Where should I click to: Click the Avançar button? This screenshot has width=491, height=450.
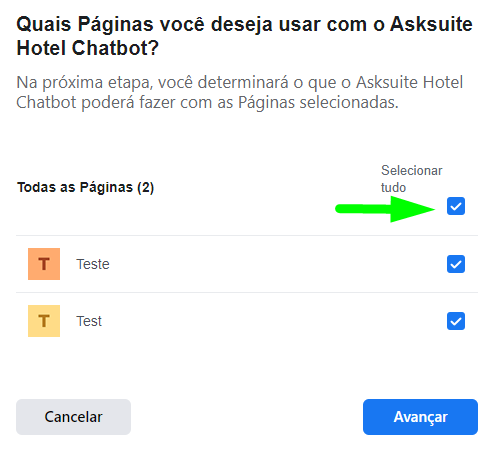420,417
